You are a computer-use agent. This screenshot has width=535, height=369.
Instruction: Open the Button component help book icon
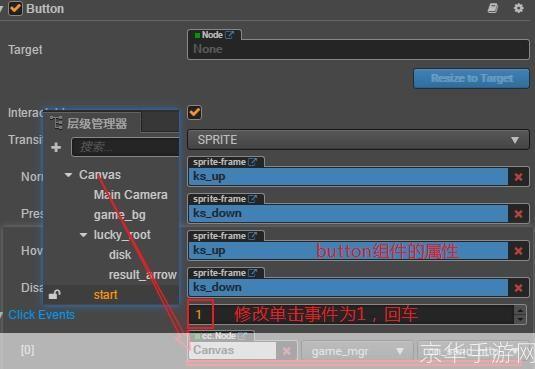(492, 8)
